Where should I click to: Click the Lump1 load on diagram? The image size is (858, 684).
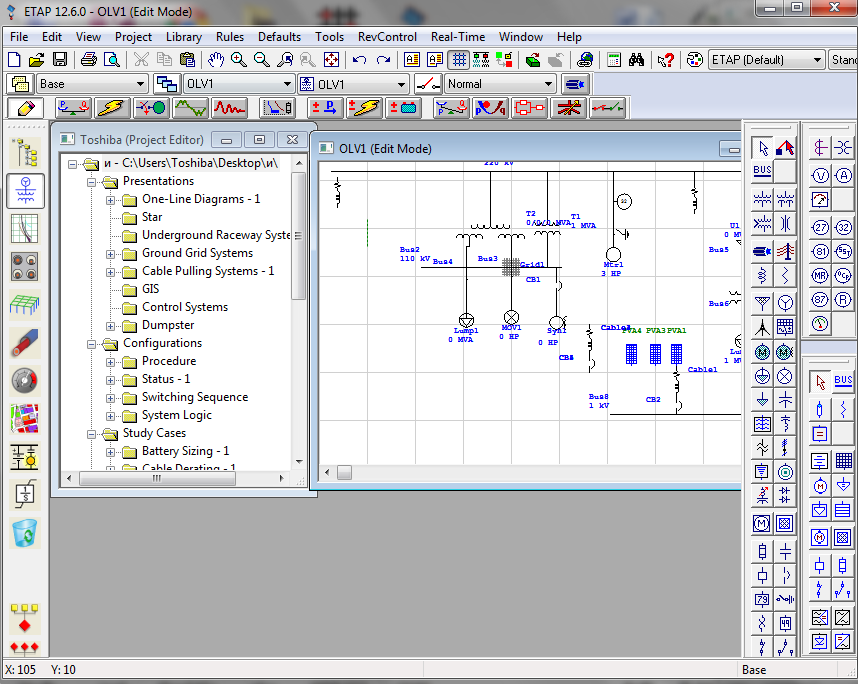point(466,320)
